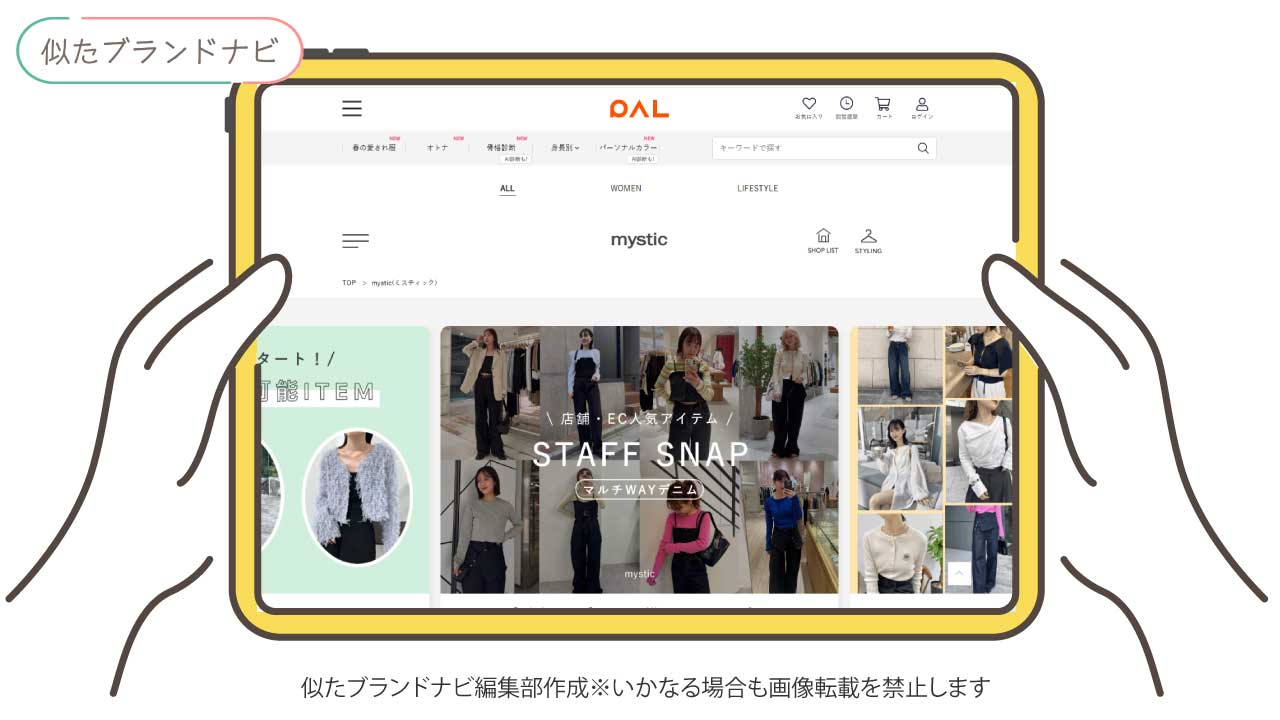1280x720 pixels.
Task: Click the scroll-to-top arrow button
Action: (x=959, y=573)
